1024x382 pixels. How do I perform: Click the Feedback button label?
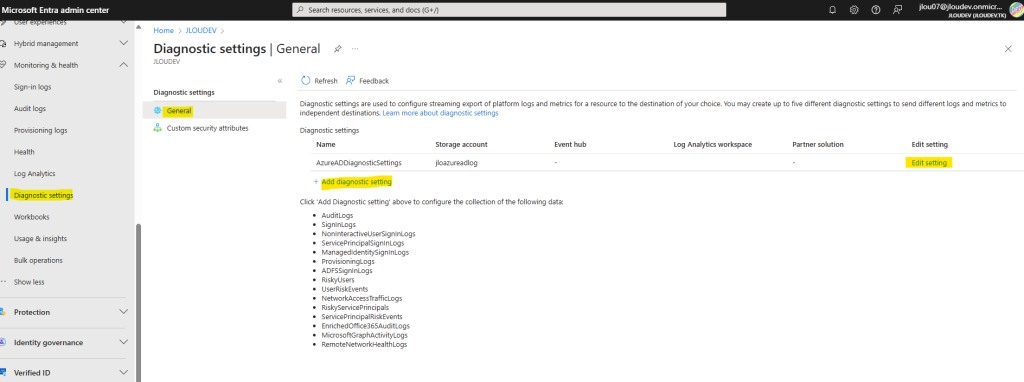374,81
